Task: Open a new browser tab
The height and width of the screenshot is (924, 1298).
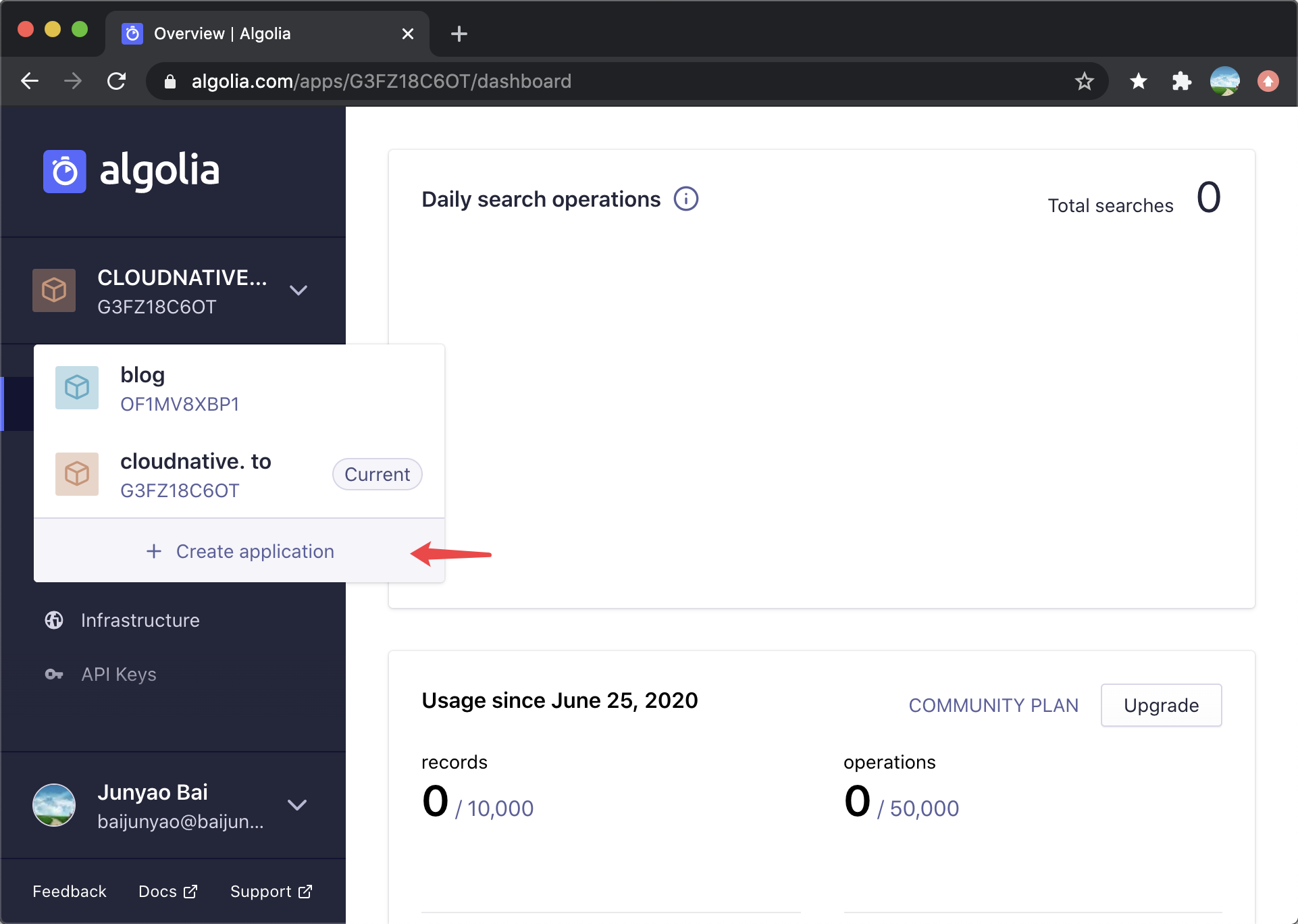Action: [459, 33]
